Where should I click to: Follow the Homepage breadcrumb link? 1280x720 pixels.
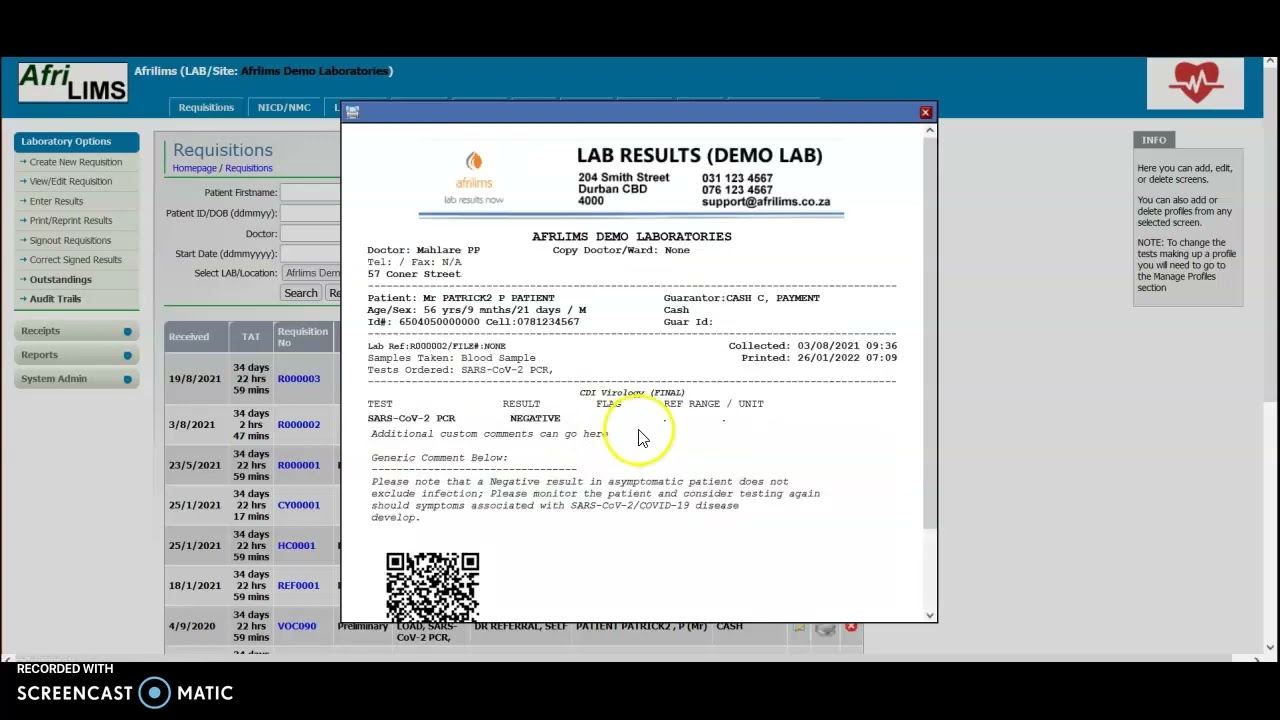194,168
